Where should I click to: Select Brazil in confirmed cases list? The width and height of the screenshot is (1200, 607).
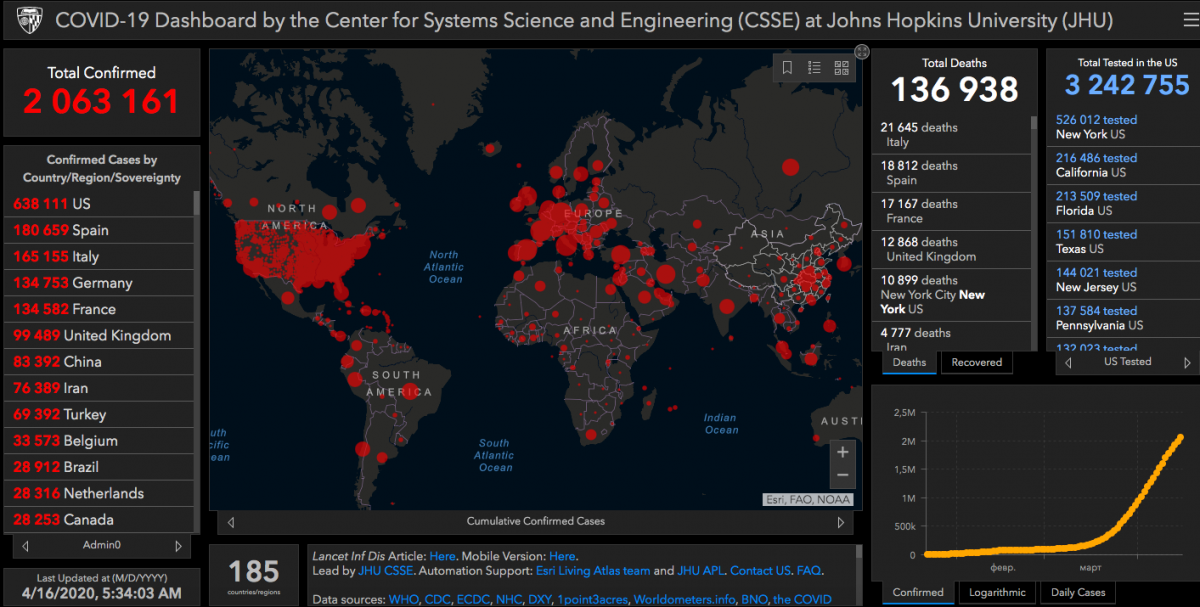click(98, 467)
